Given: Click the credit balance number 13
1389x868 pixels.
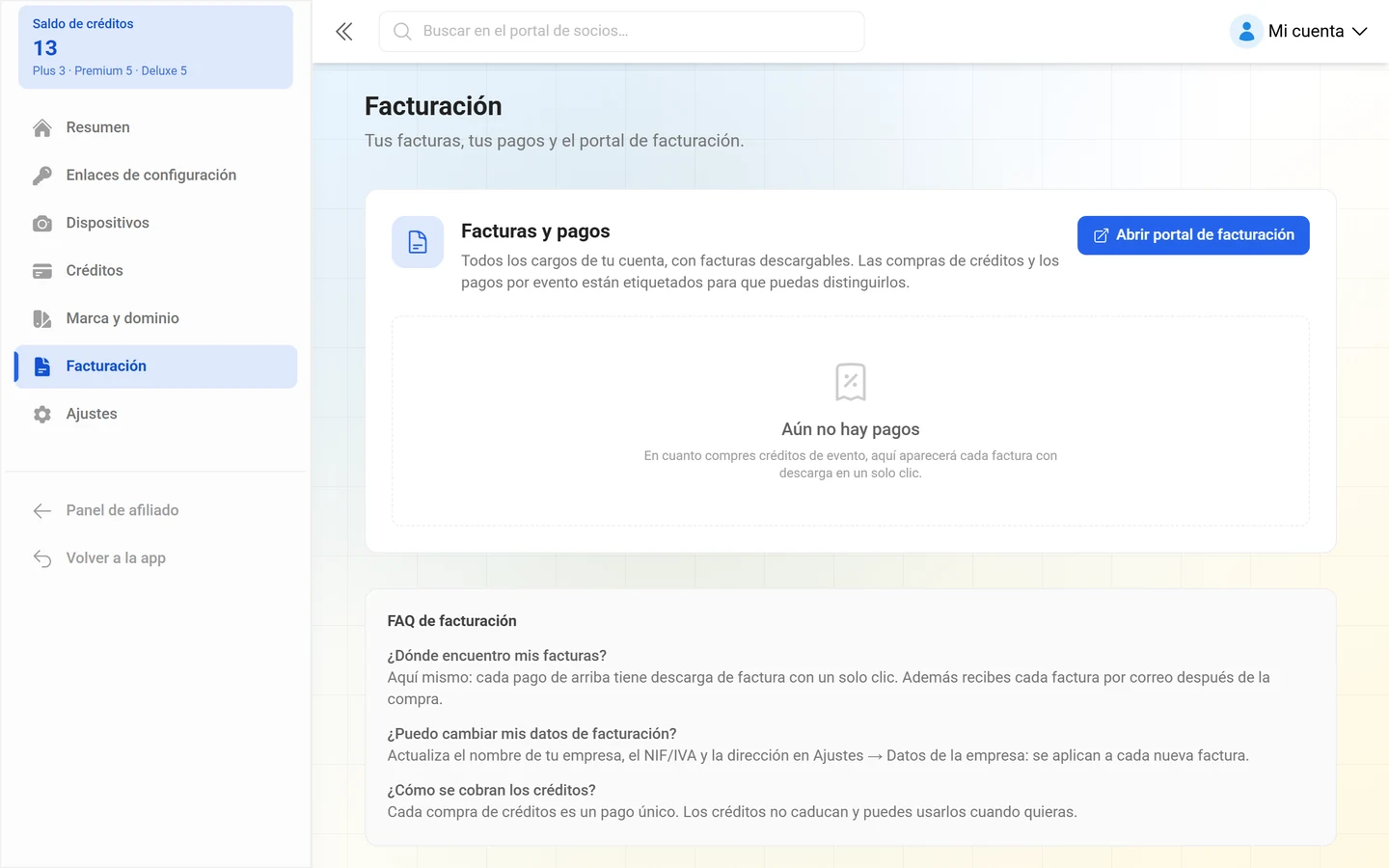Looking at the screenshot, I should click(45, 48).
